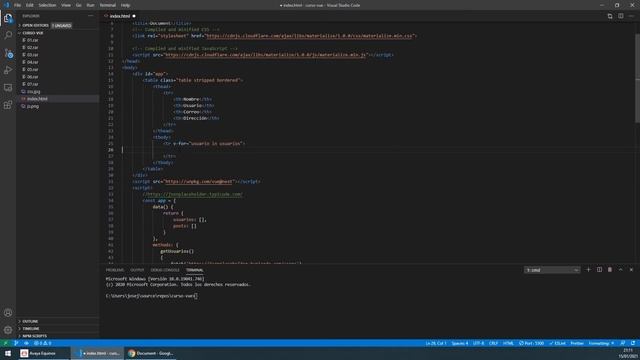Open the Accounts menu icon
Screen dimensions: 640x360
8,313
